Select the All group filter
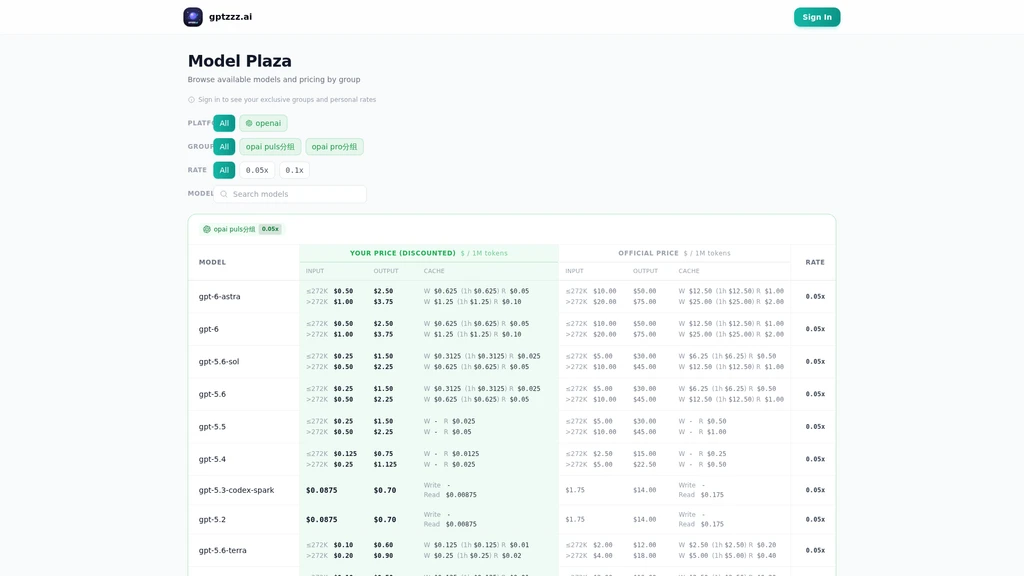Screen dimensions: 1024x576 coord(224,147)
